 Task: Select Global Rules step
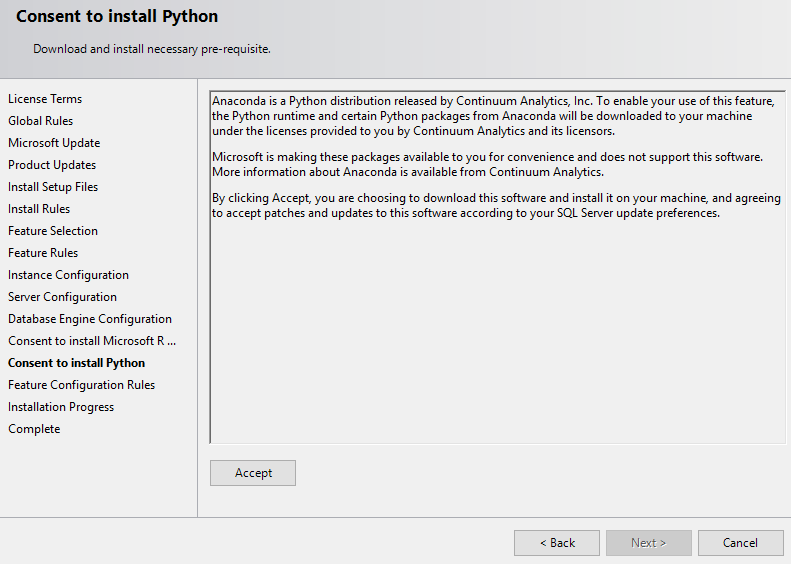coord(40,121)
